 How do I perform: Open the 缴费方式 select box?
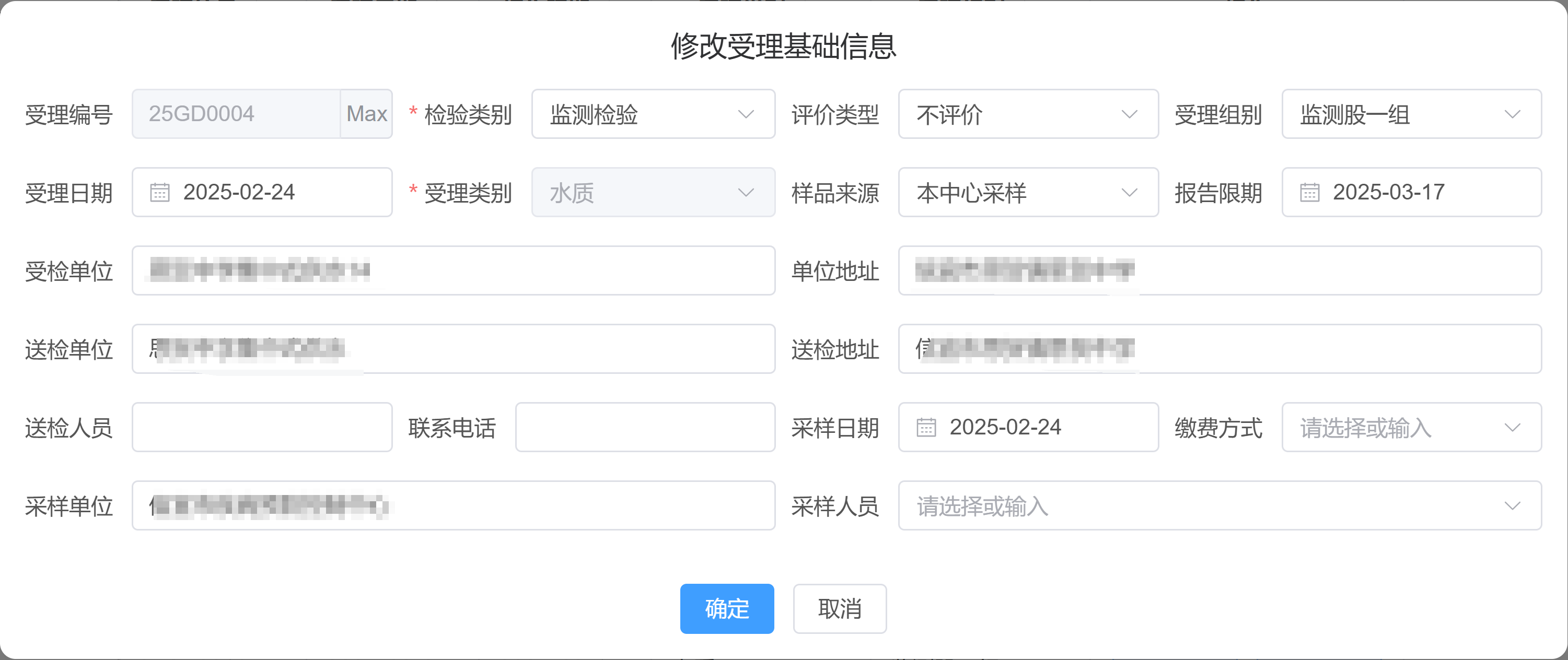click(1411, 427)
